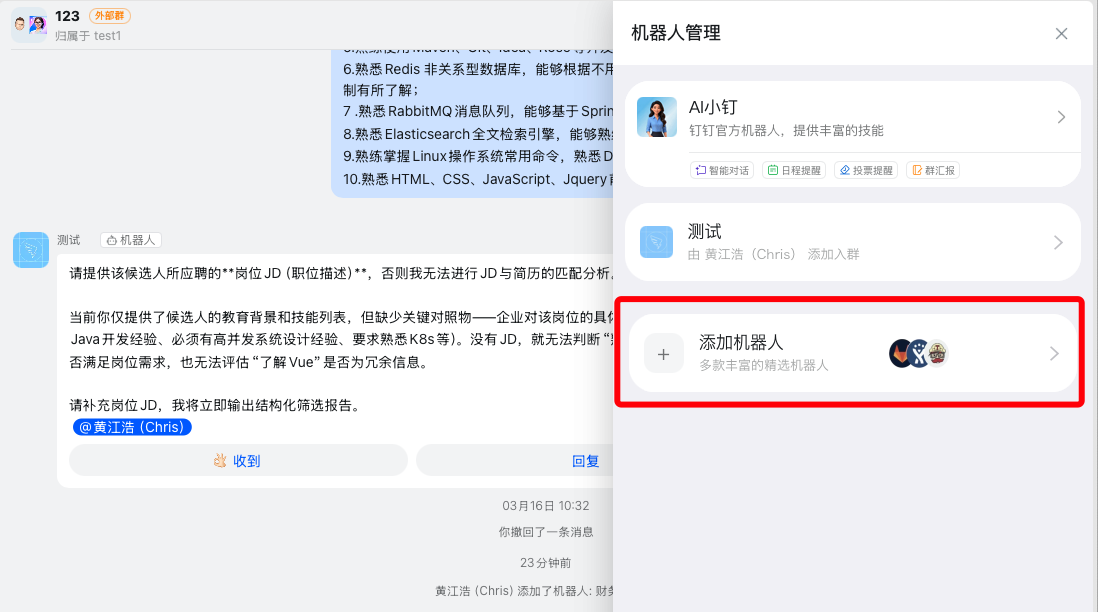Select the 群汇报 skill tag

(932, 170)
